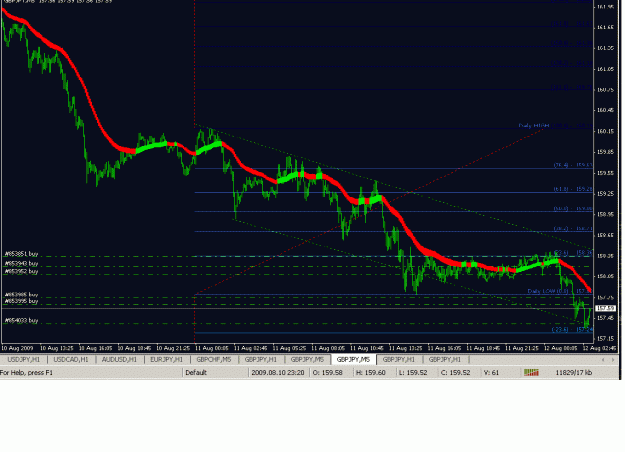Click the 11 Aug 00:05 time label
This screenshot has width=625, height=452.
click(210, 348)
